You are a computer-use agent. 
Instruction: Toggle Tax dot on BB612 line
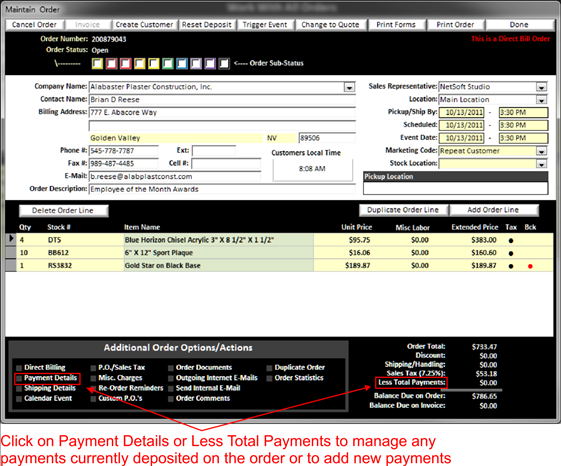tap(511, 253)
